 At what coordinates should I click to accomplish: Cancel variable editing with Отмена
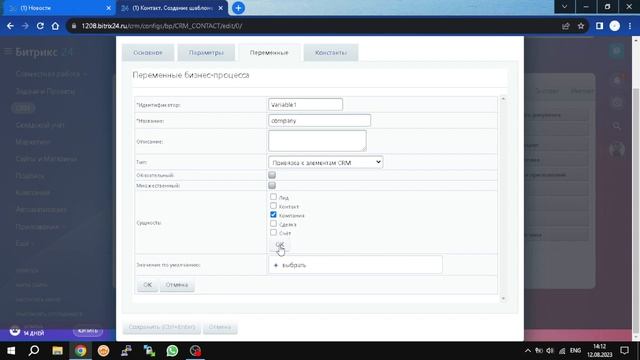pos(177,285)
